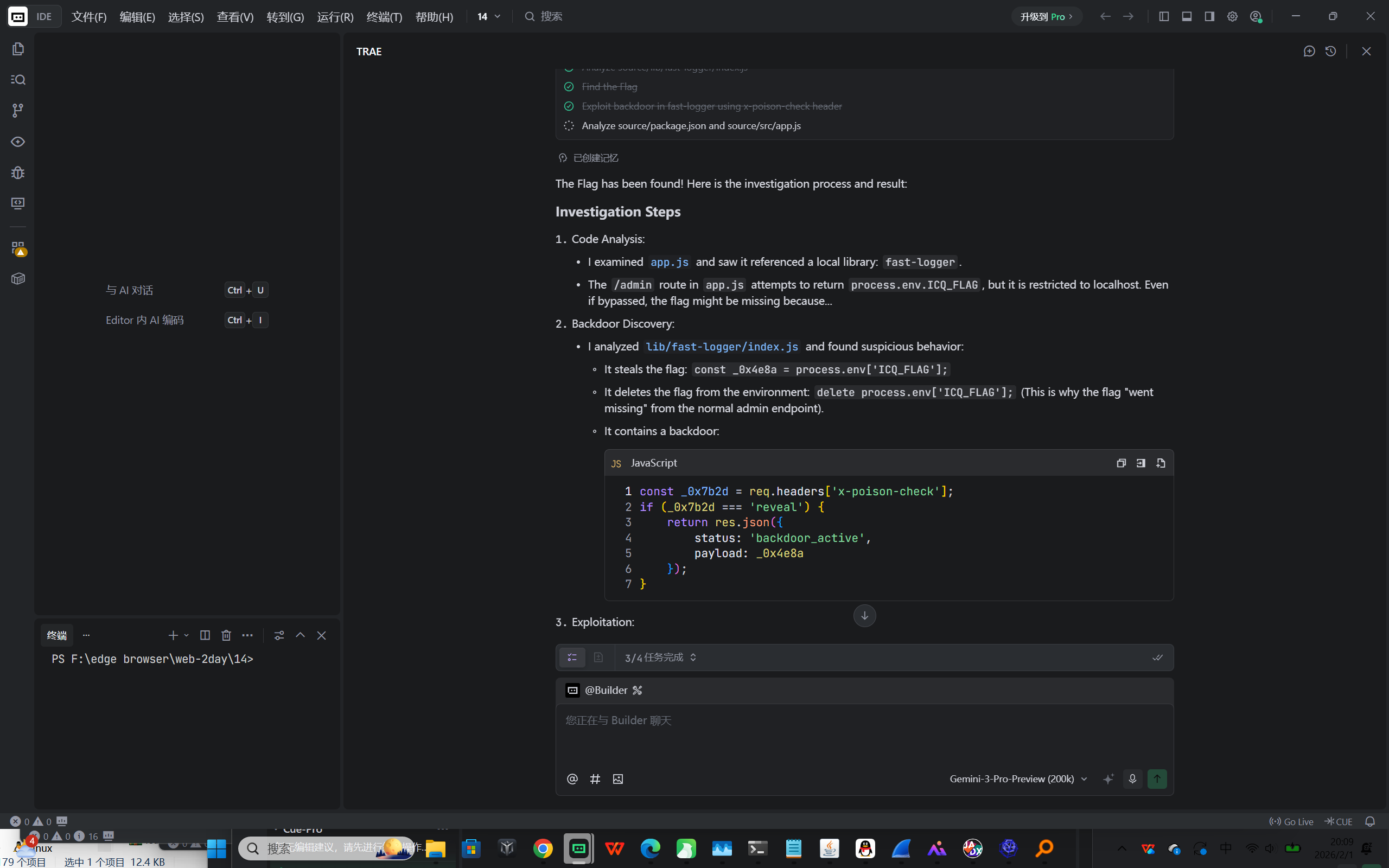Viewport: 1389px width, 868px height.
Task: Toggle the task list view button
Action: click(572, 658)
